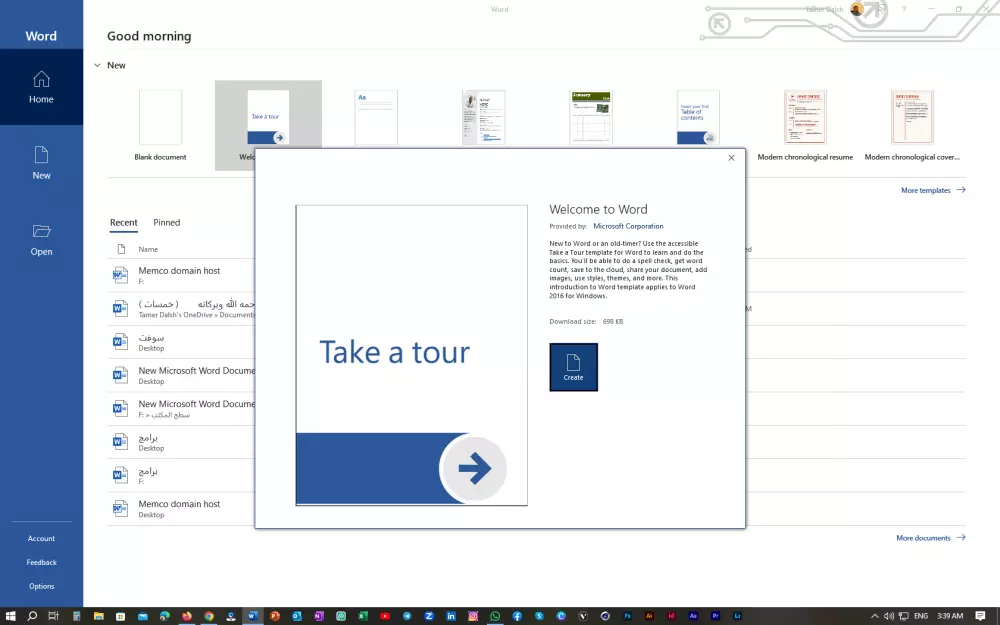The height and width of the screenshot is (625, 1000).
Task: Click the Word icon on taskbar
Action: (x=253, y=616)
